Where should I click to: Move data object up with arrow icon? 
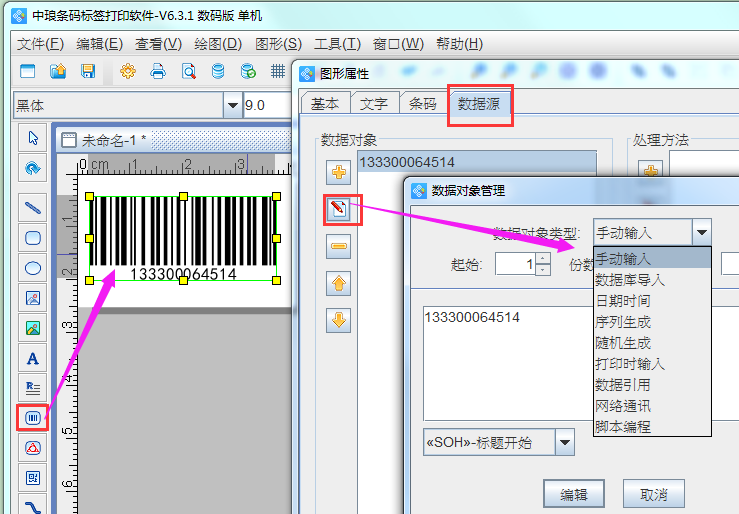pyautogui.click(x=340, y=283)
